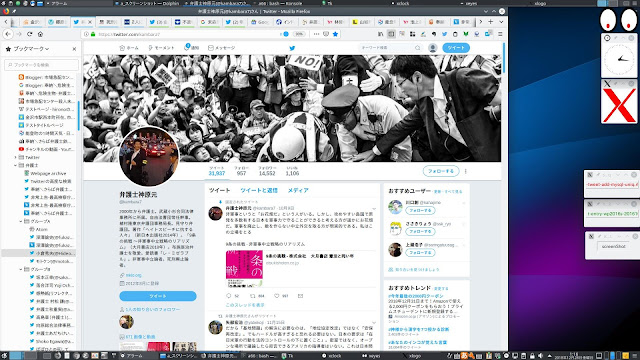
Task: Open first recommended trend hashtag link
Action: 416,296
